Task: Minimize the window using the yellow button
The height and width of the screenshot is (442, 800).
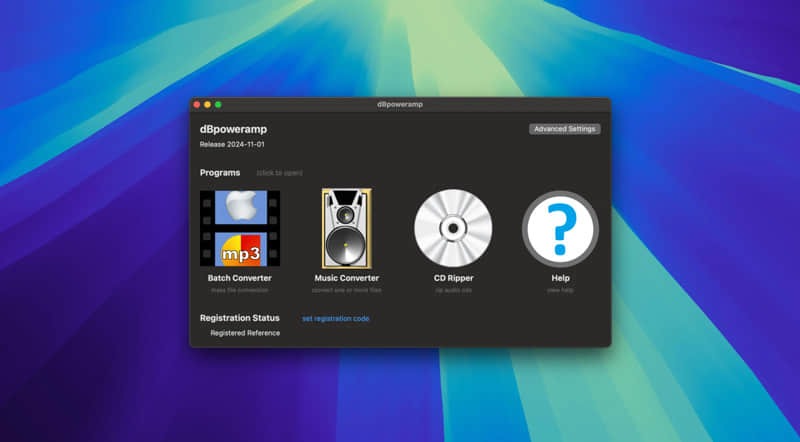Action: 208,104
